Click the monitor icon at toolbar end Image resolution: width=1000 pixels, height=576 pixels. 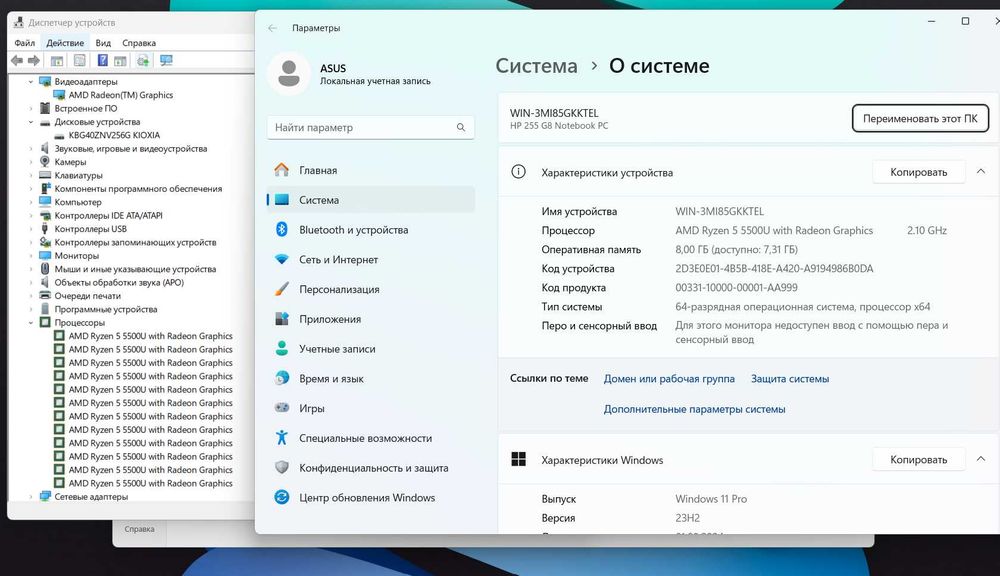click(166, 60)
